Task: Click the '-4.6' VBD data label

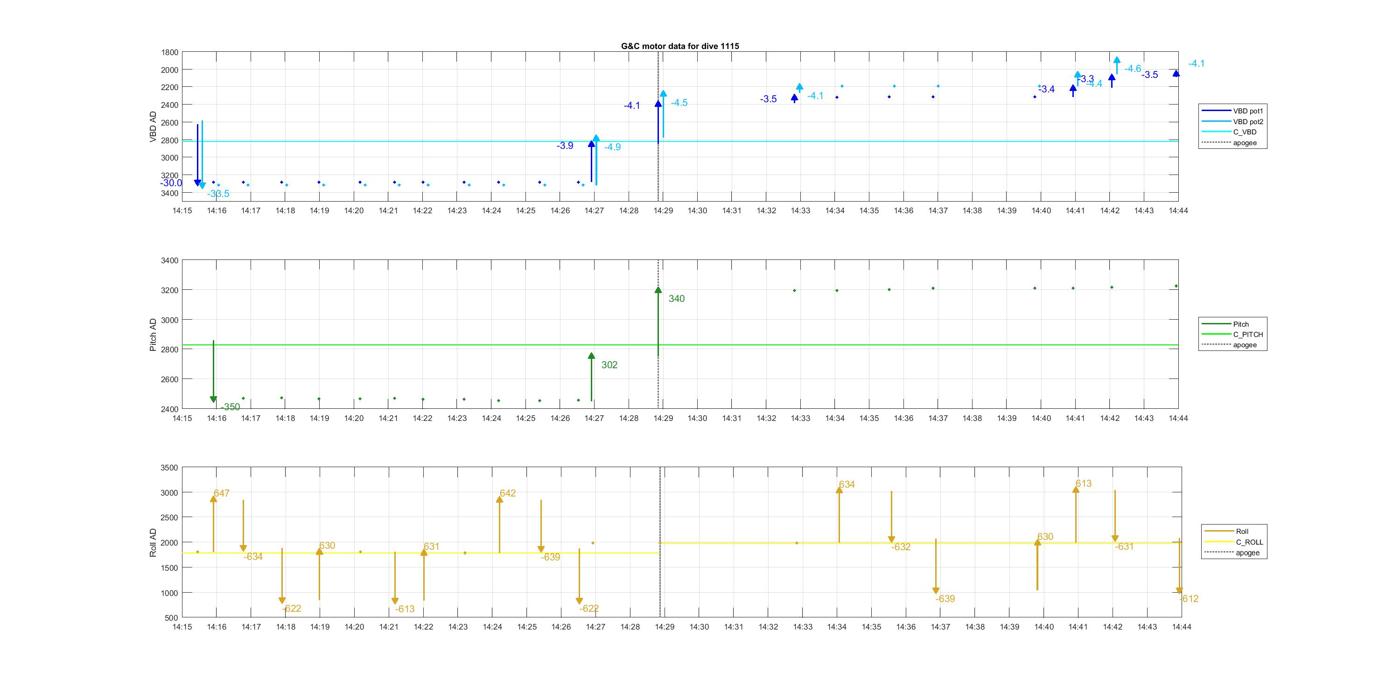Action: (x=1132, y=69)
